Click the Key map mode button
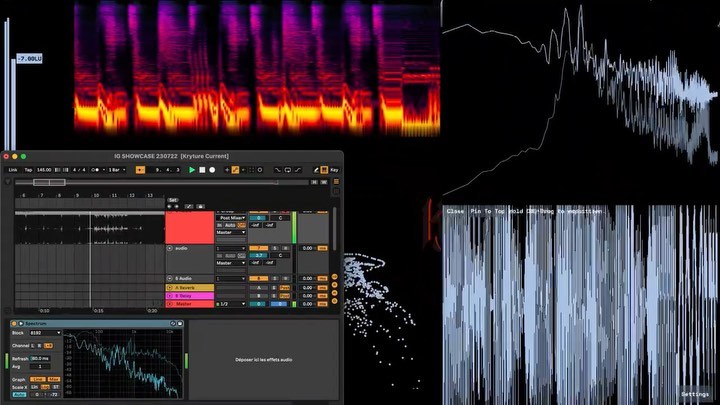The width and height of the screenshot is (720, 405). 334,170
